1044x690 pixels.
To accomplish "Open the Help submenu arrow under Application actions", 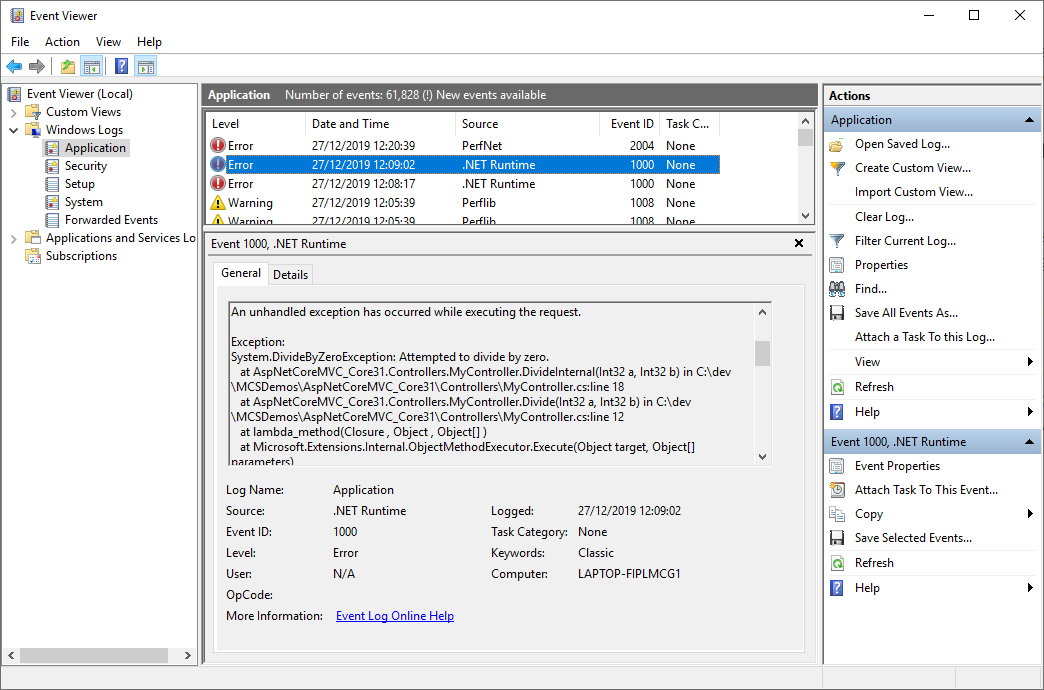I will (x=1031, y=412).
